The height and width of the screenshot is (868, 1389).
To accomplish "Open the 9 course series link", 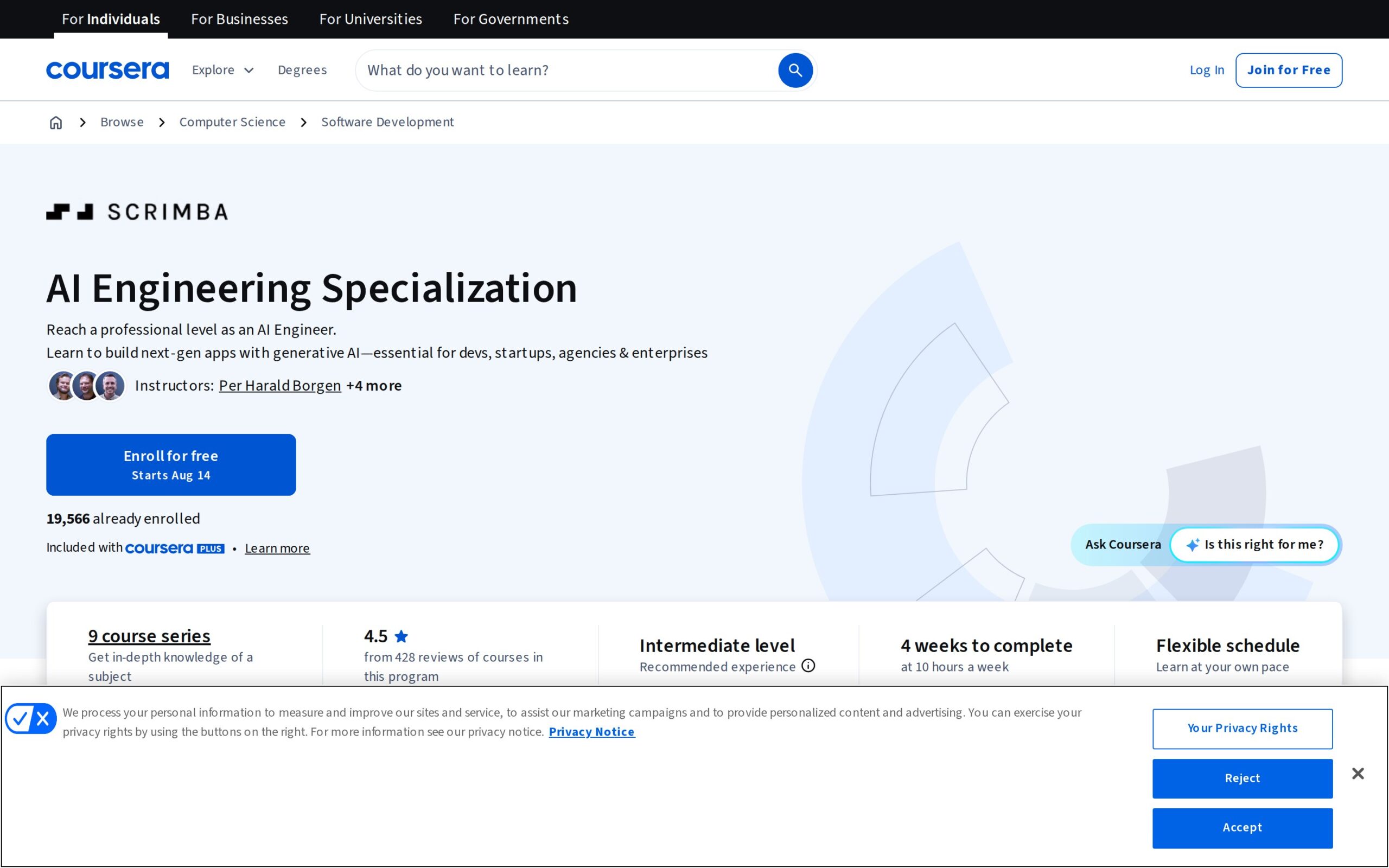I will click(x=149, y=636).
